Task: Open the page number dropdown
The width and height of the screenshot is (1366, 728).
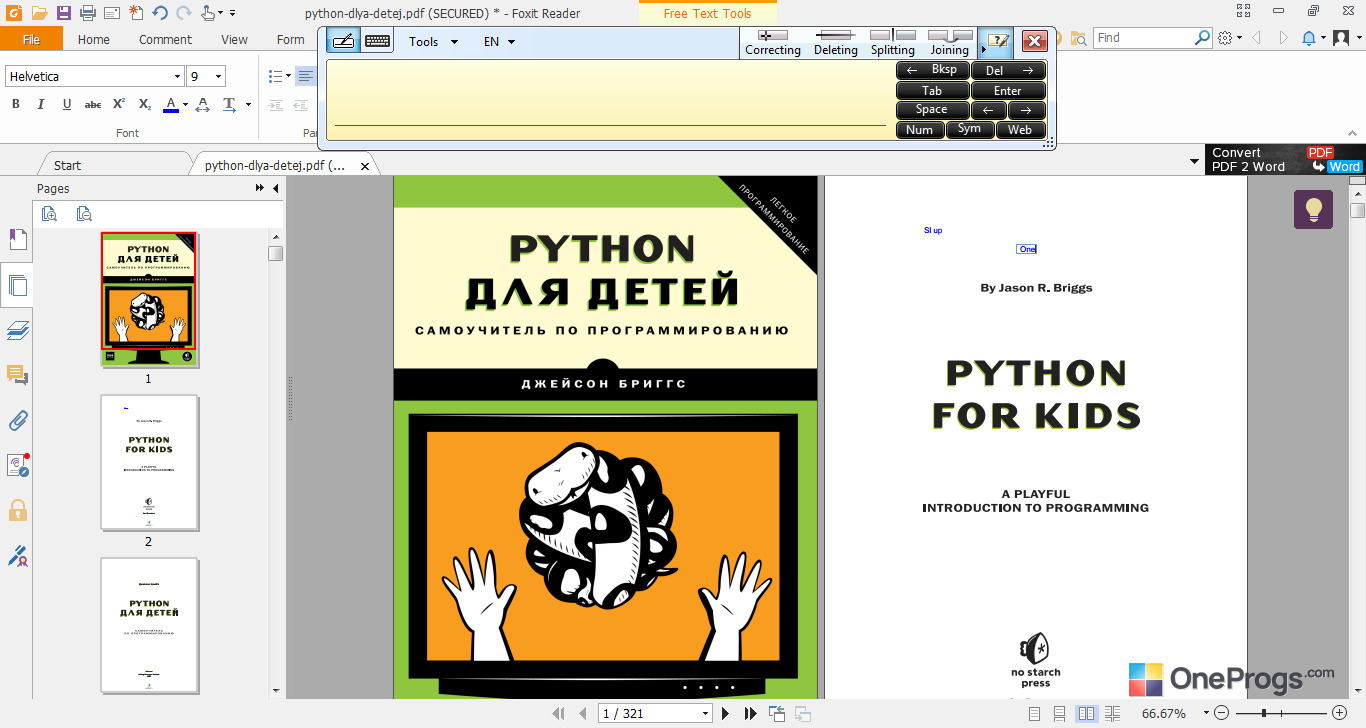Action: pyautogui.click(x=705, y=713)
